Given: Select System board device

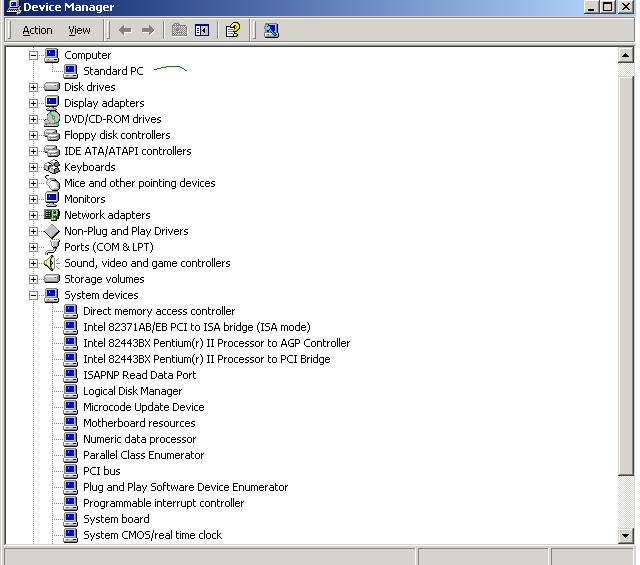Looking at the screenshot, I should coord(116,519).
